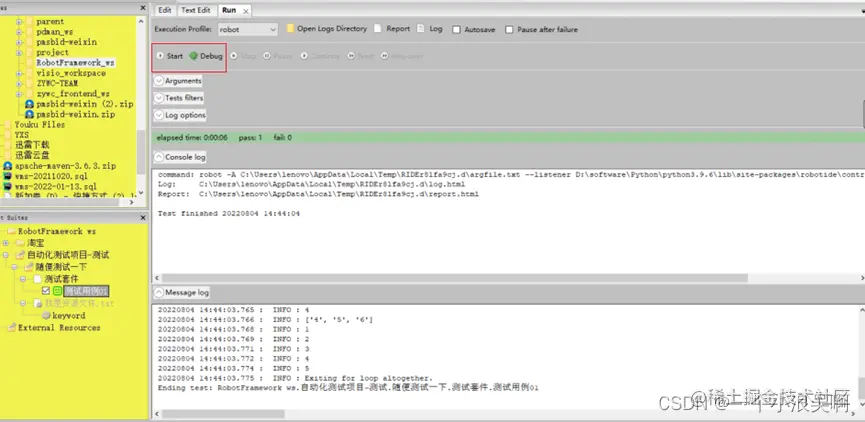Switch to the Text Edit tab
This screenshot has width=865, height=422.
tap(196, 10)
